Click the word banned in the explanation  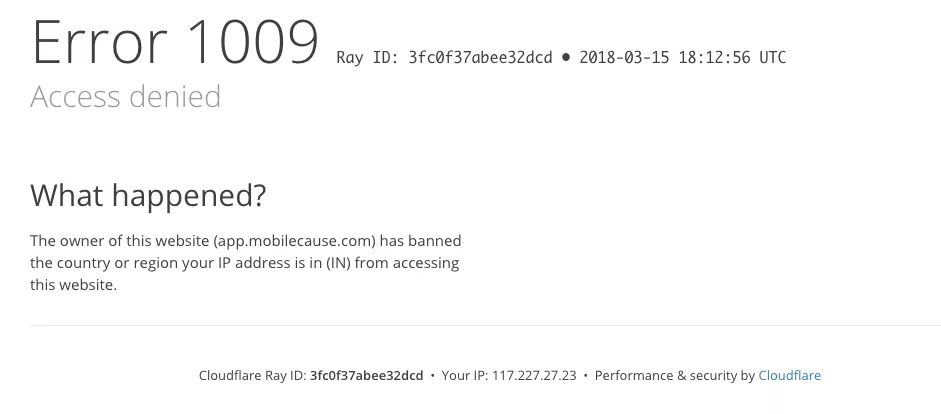point(434,241)
